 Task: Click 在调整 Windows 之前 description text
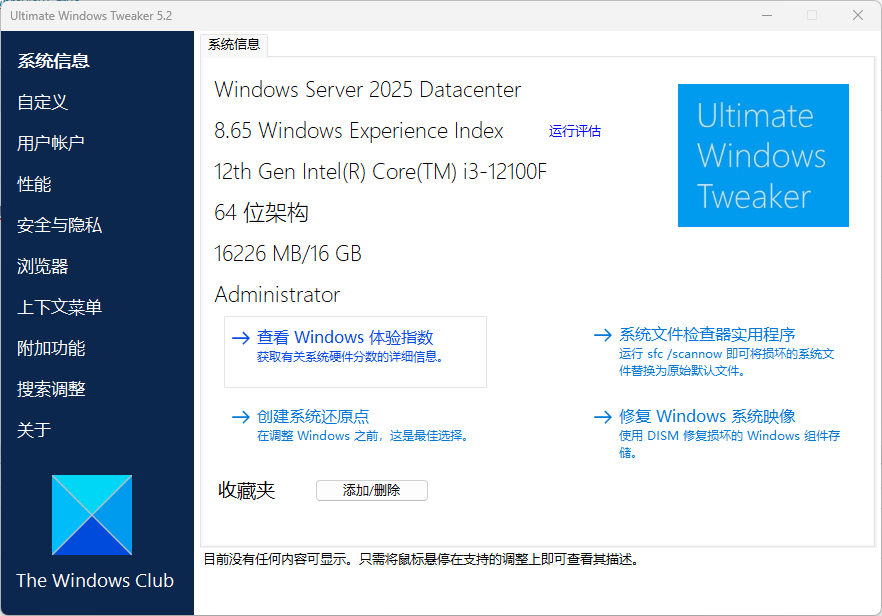[363, 436]
